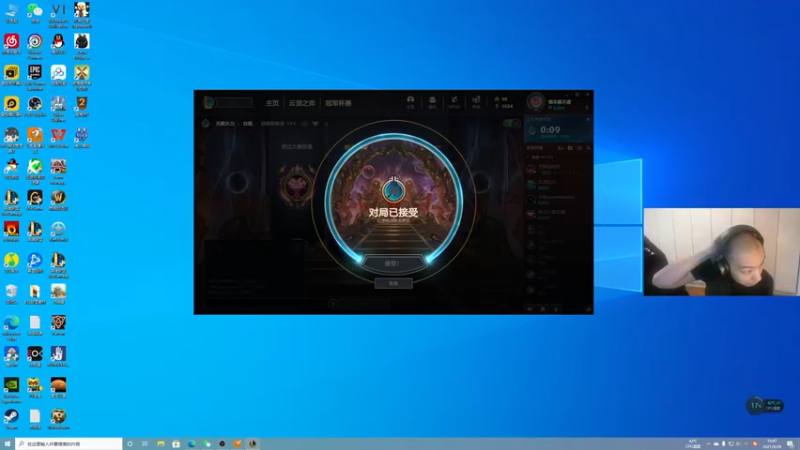Click the 接受! accept match button
The image size is (800, 450).
392,264
